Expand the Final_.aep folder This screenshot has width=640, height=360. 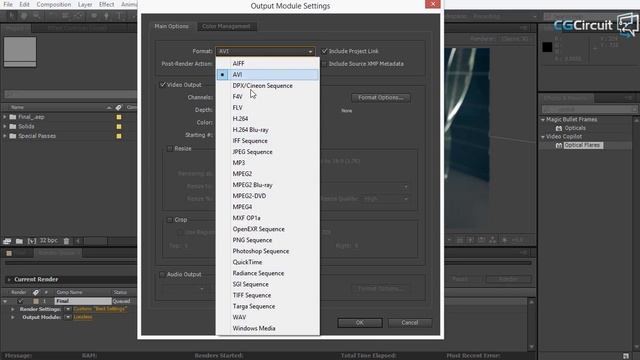(4, 117)
